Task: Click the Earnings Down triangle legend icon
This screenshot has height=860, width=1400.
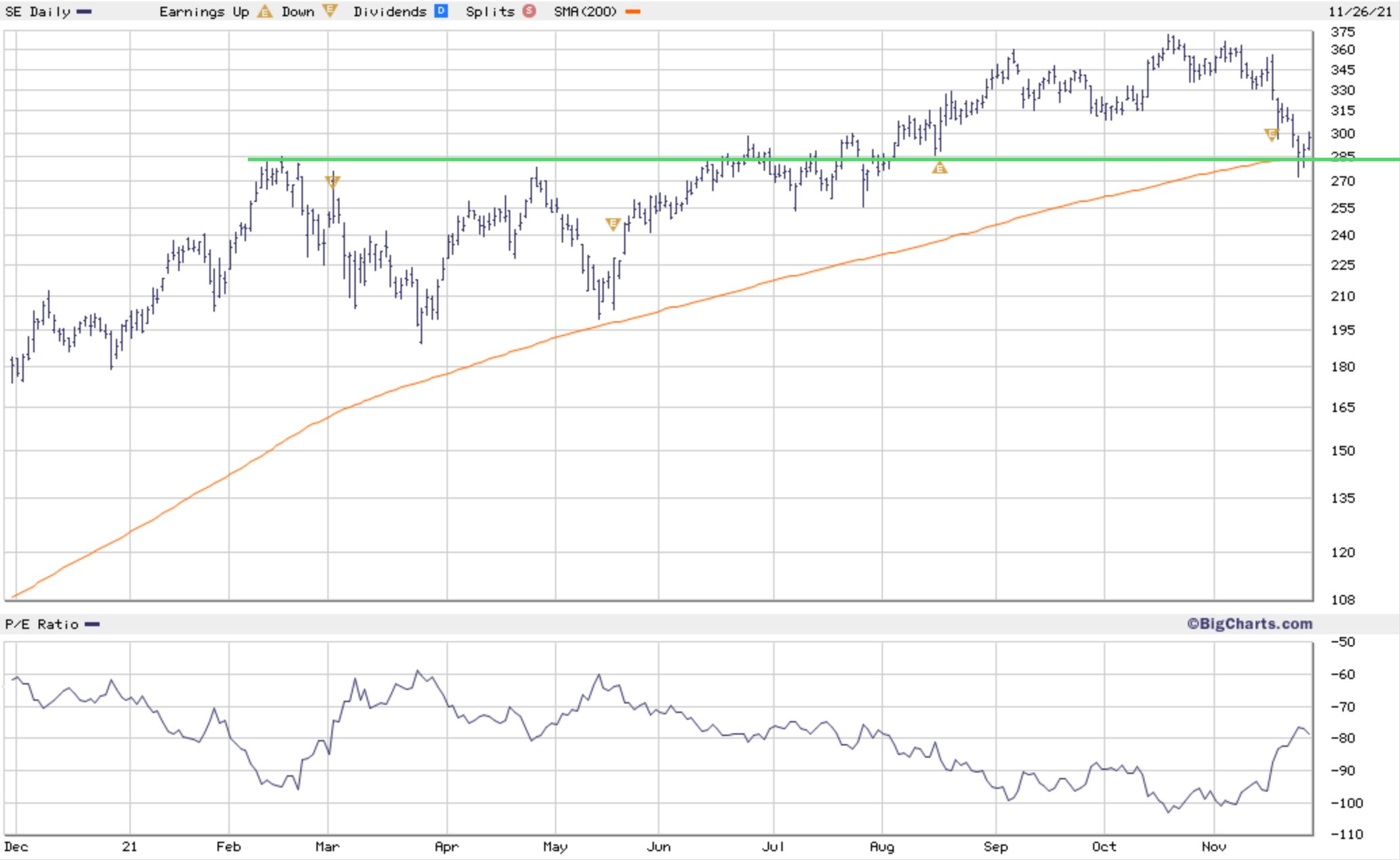Action: [x=329, y=11]
